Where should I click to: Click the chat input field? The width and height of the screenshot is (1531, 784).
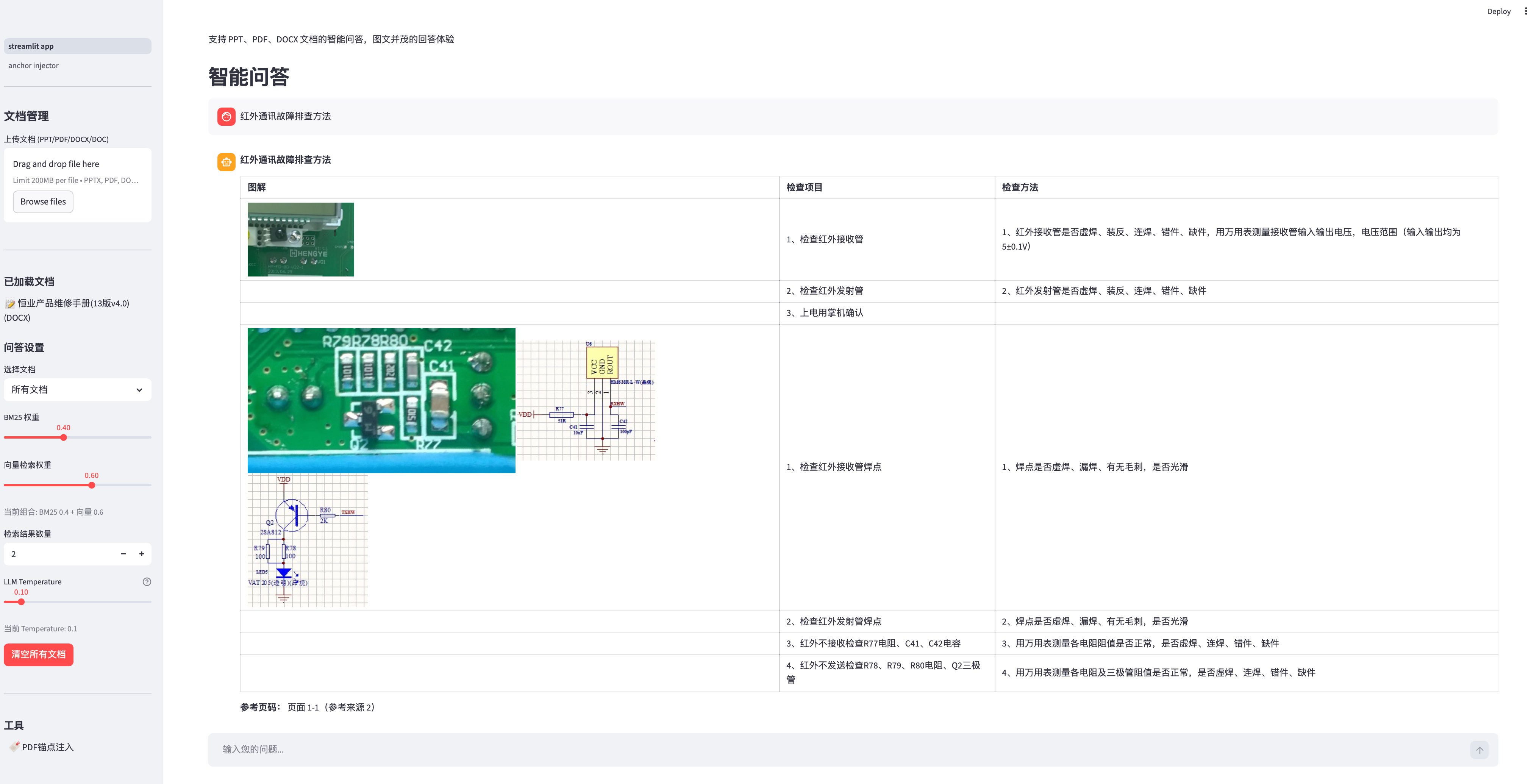(832, 750)
